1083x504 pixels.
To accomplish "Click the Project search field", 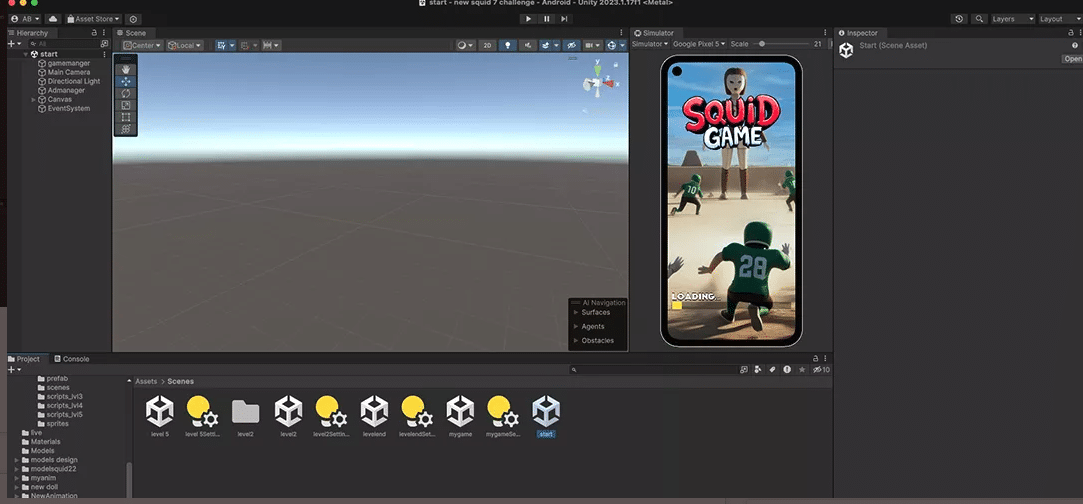I will tap(653, 370).
